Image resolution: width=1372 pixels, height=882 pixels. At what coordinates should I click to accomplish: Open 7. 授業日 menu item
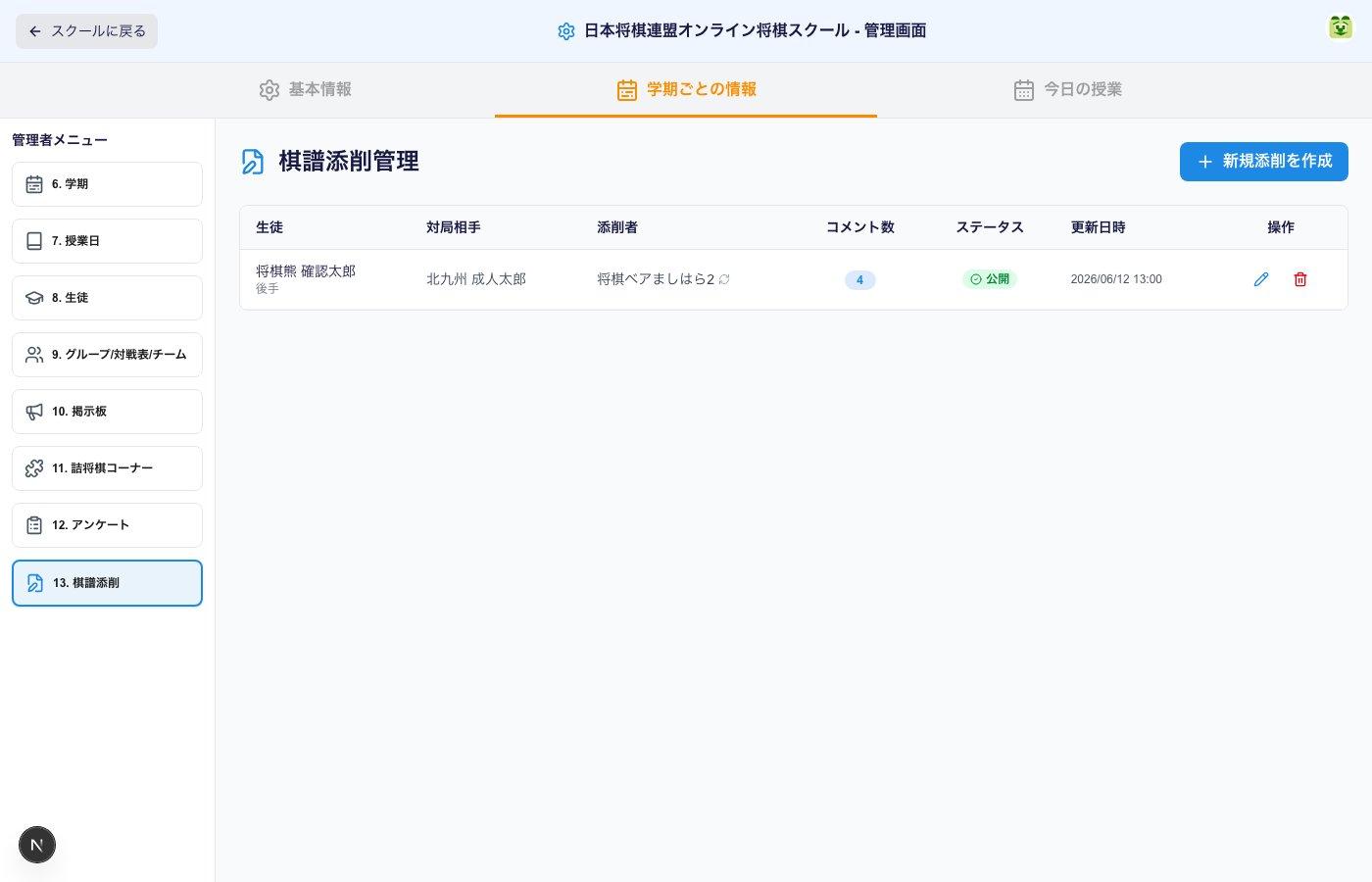pyautogui.click(x=107, y=241)
